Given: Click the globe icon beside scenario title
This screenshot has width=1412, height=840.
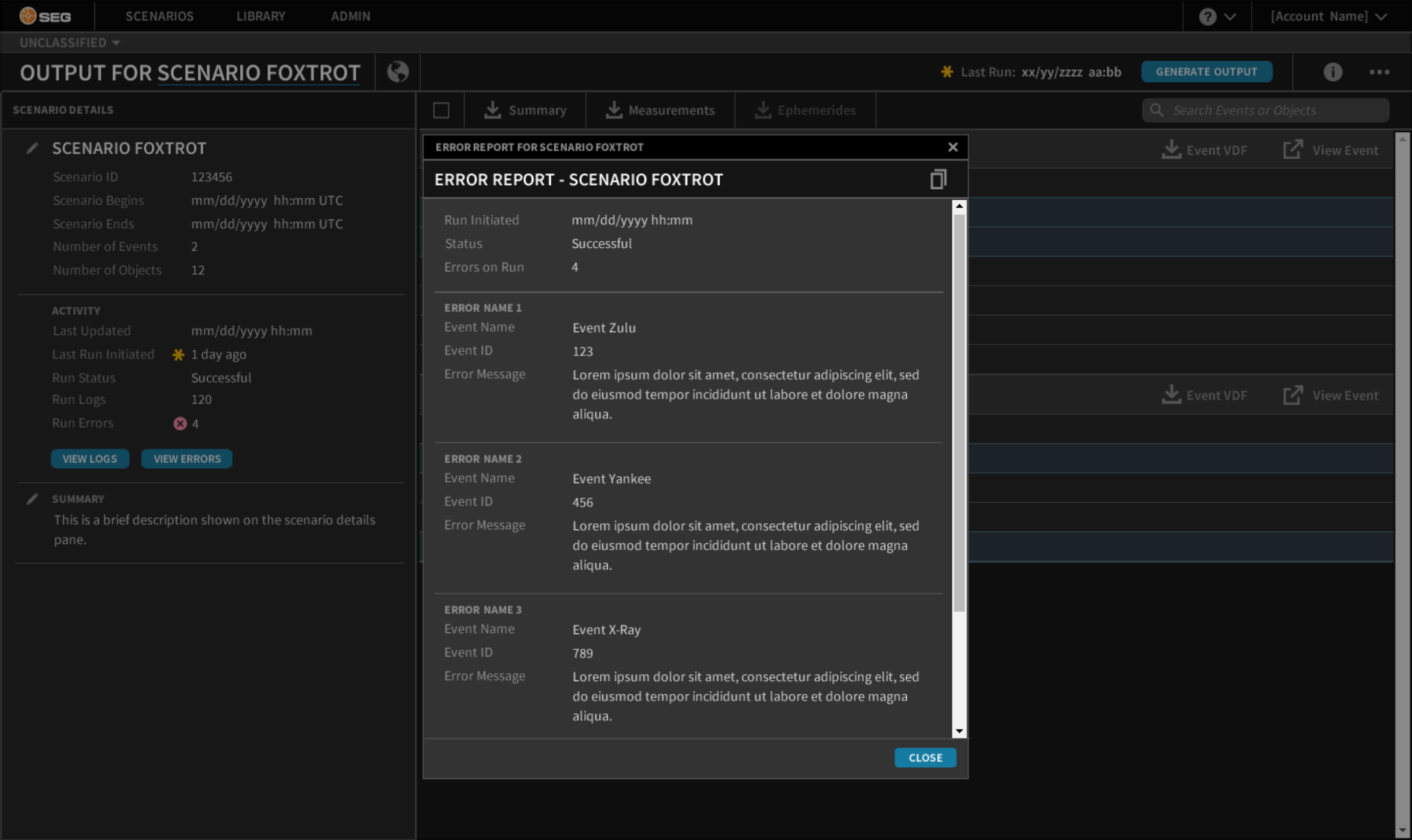Looking at the screenshot, I should (398, 72).
